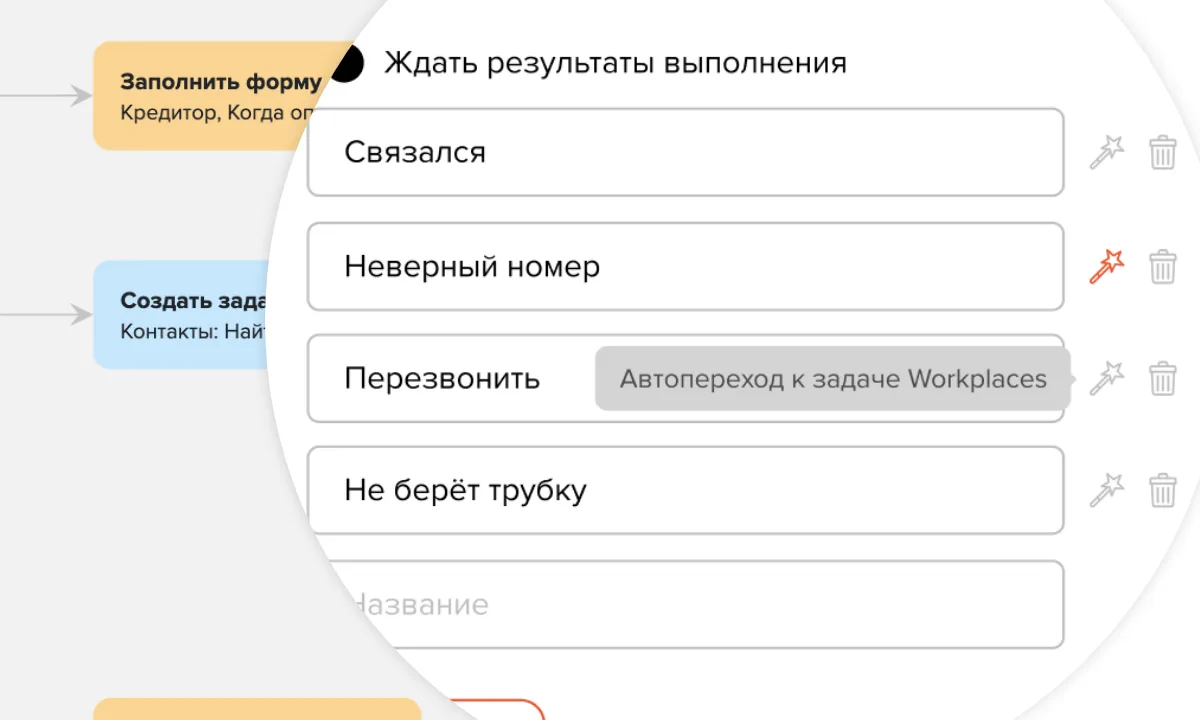Click the magic wand icon for Перезвонить

(x=1107, y=379)
